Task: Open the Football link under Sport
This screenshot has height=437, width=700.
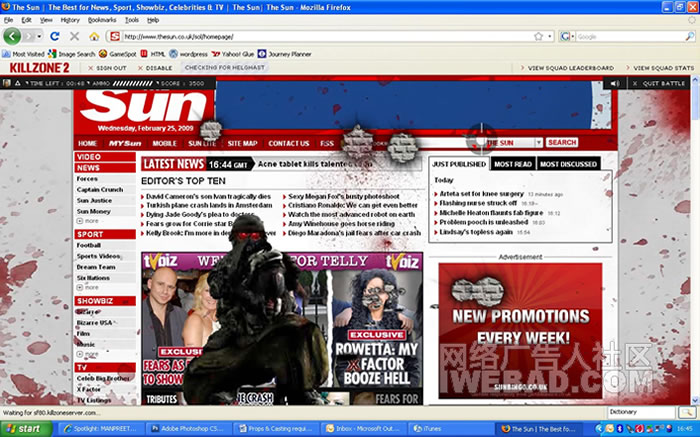Action: click(88, 245)
